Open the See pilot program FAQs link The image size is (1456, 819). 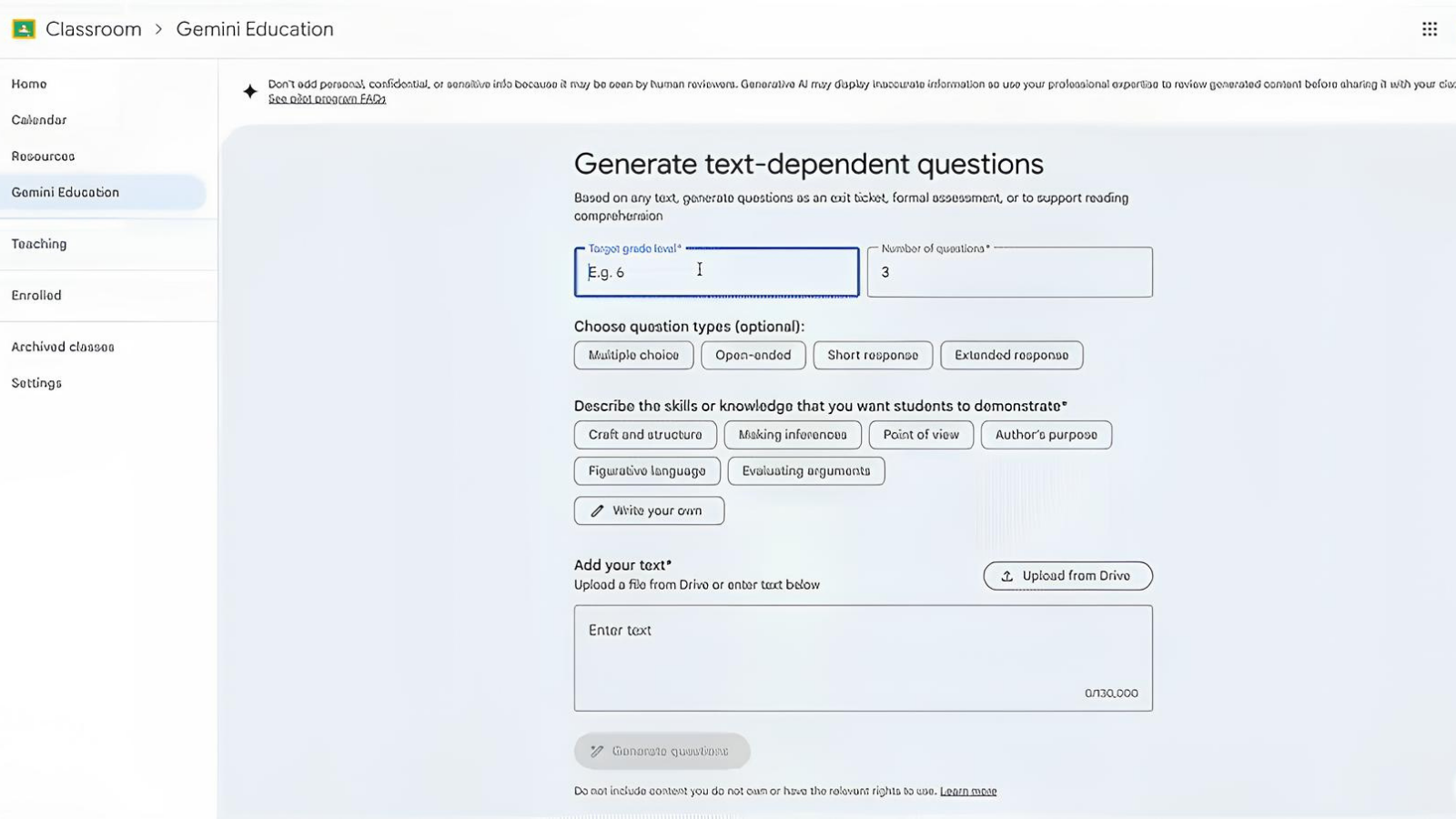tap(327, 99)
